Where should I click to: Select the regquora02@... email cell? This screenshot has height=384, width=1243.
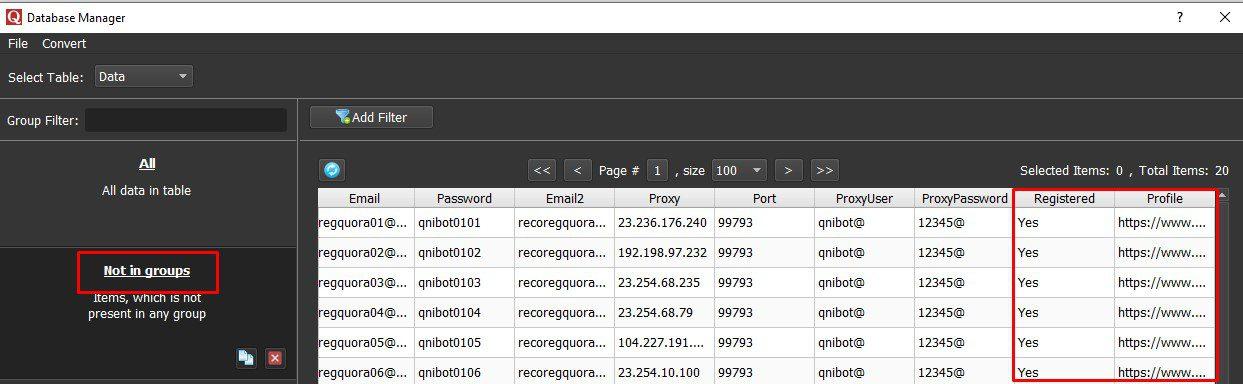pos(366,253)
